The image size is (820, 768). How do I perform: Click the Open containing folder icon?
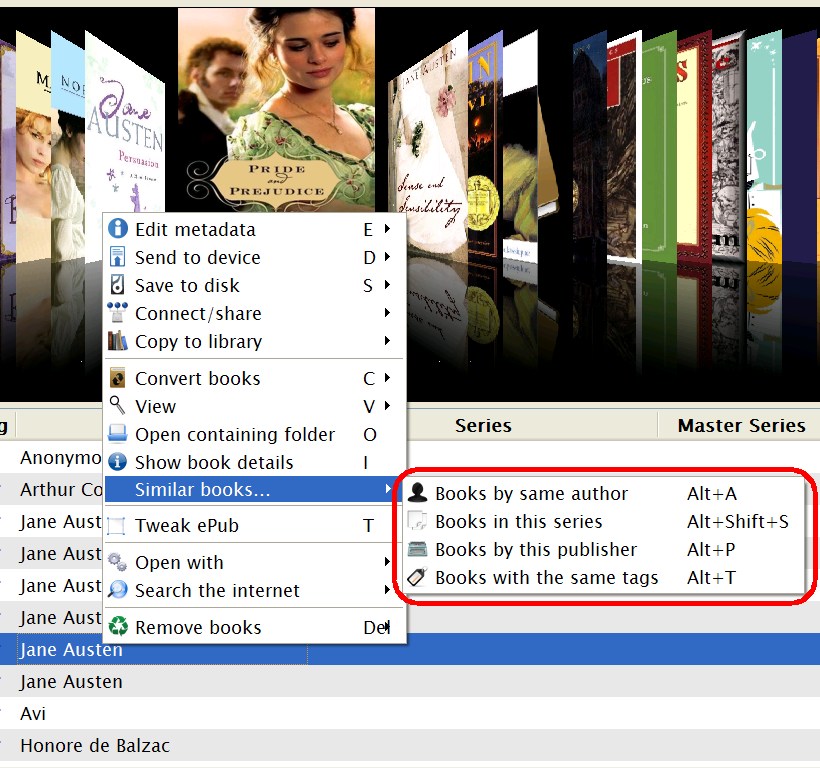pos(118,434)
